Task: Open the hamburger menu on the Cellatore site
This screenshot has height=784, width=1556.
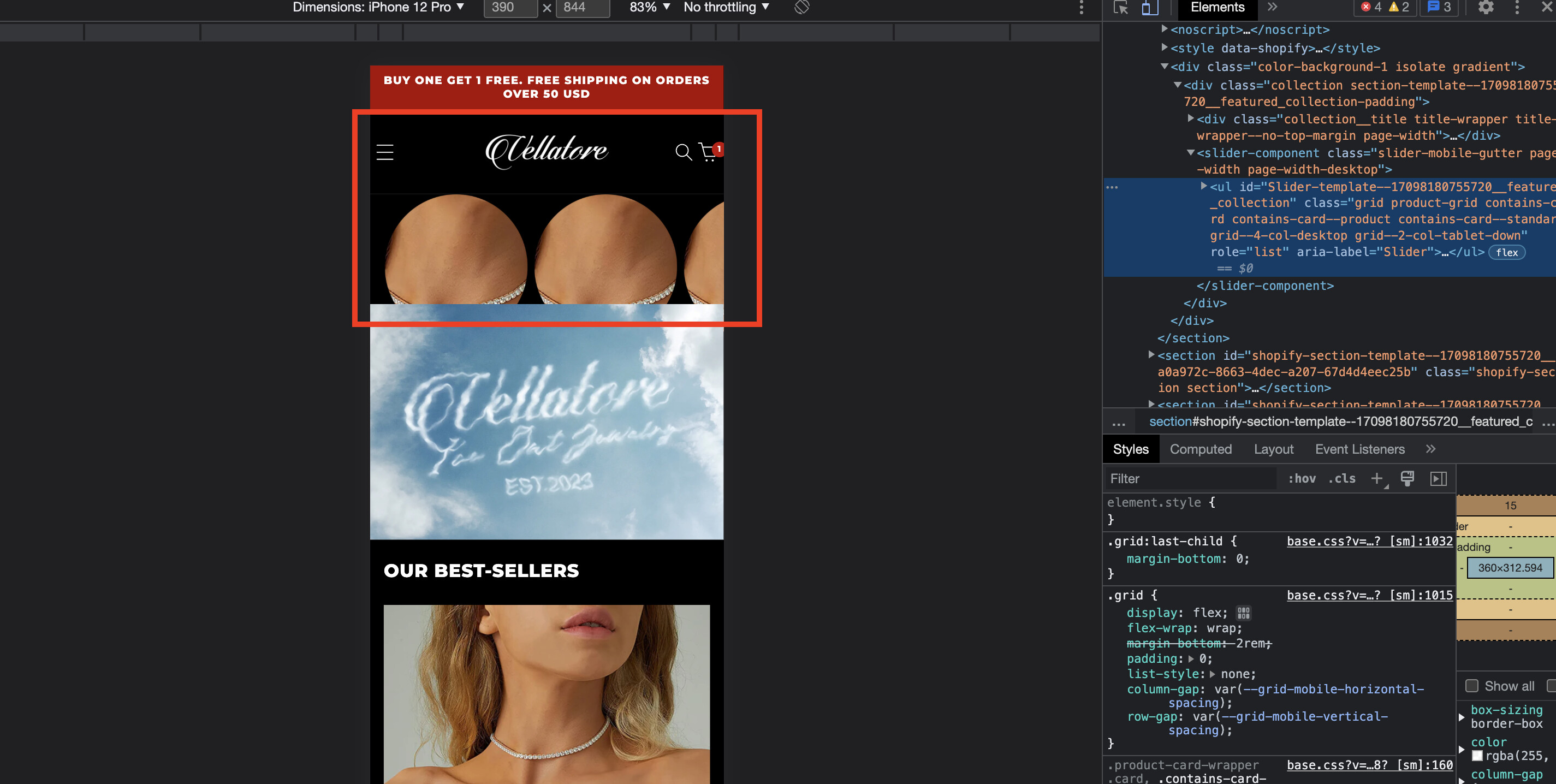Action: [x=385, y=152]
